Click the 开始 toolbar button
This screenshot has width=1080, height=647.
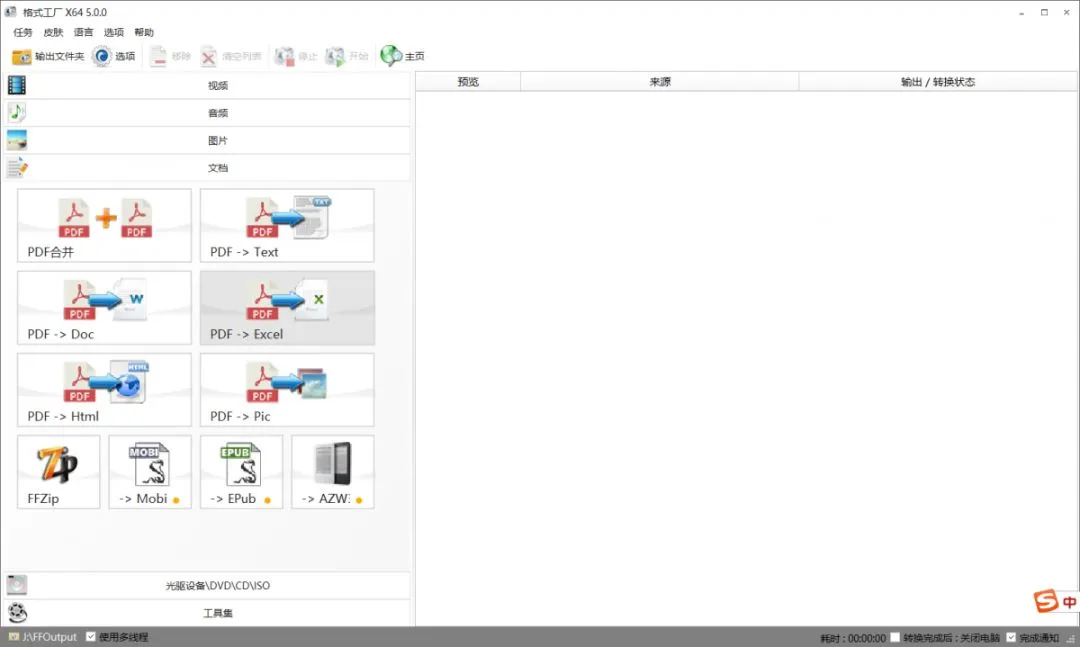[x=346, y=57]
